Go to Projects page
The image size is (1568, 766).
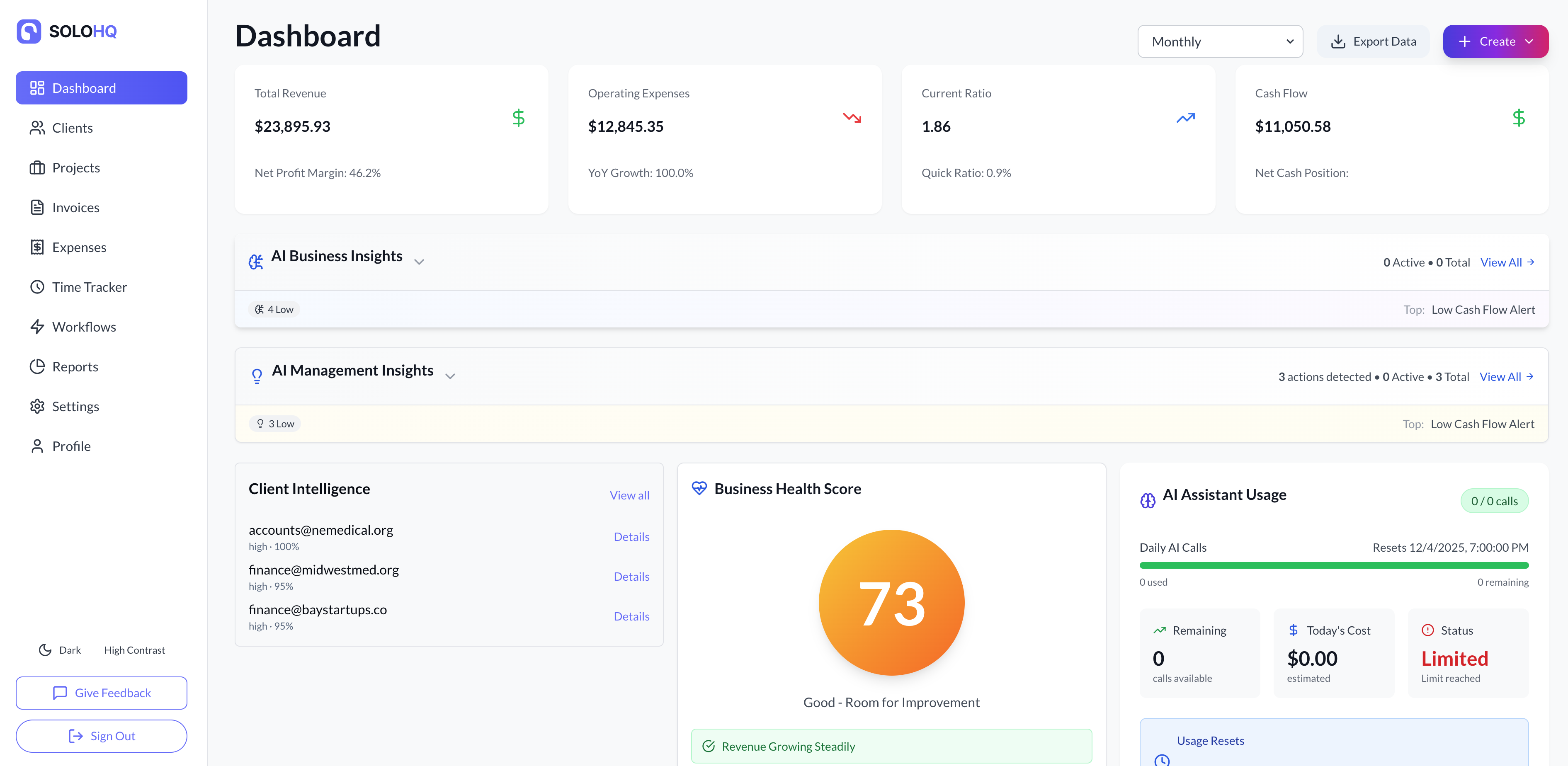(x=102, y=168)
